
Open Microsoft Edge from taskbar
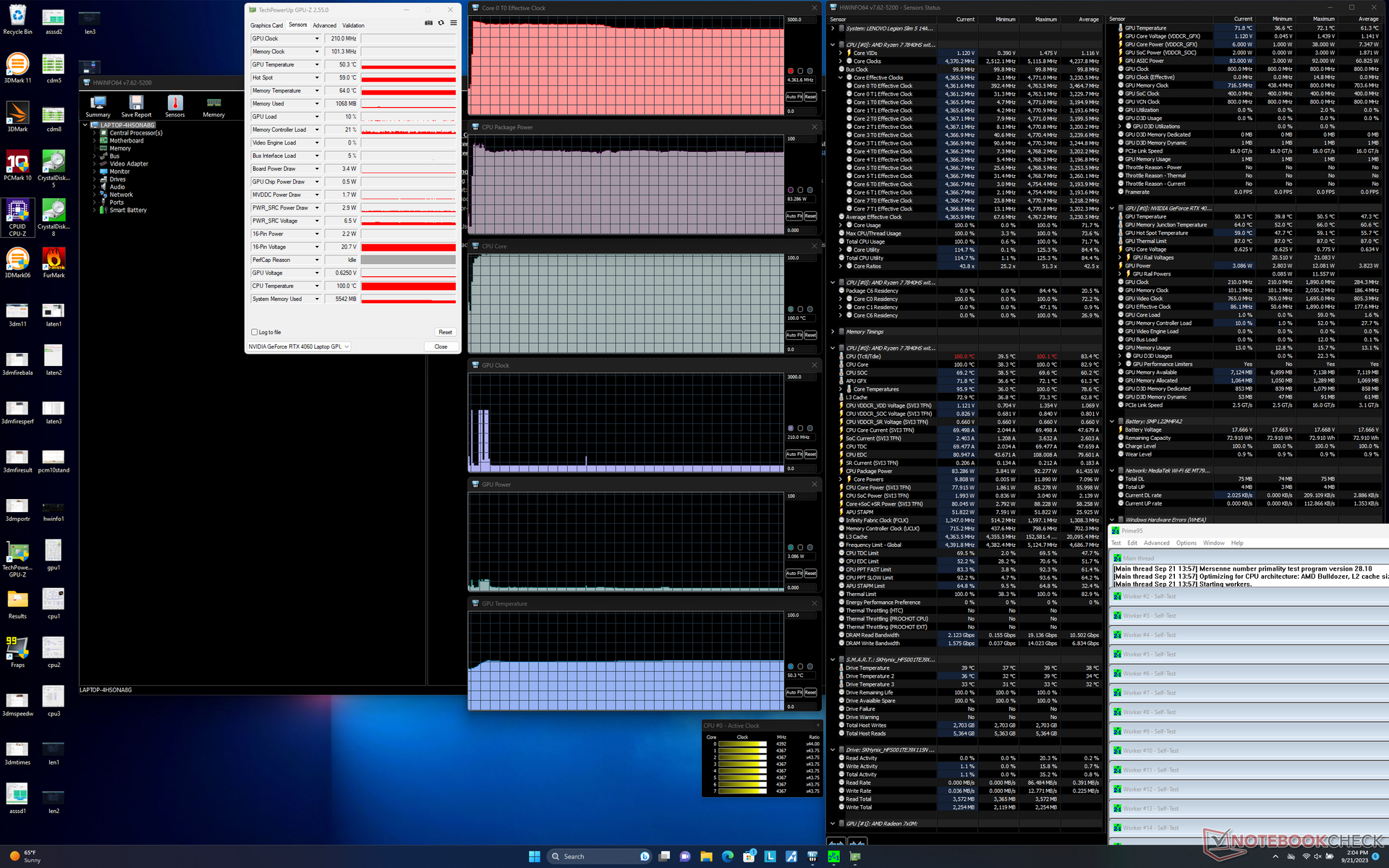pos(728,856)
